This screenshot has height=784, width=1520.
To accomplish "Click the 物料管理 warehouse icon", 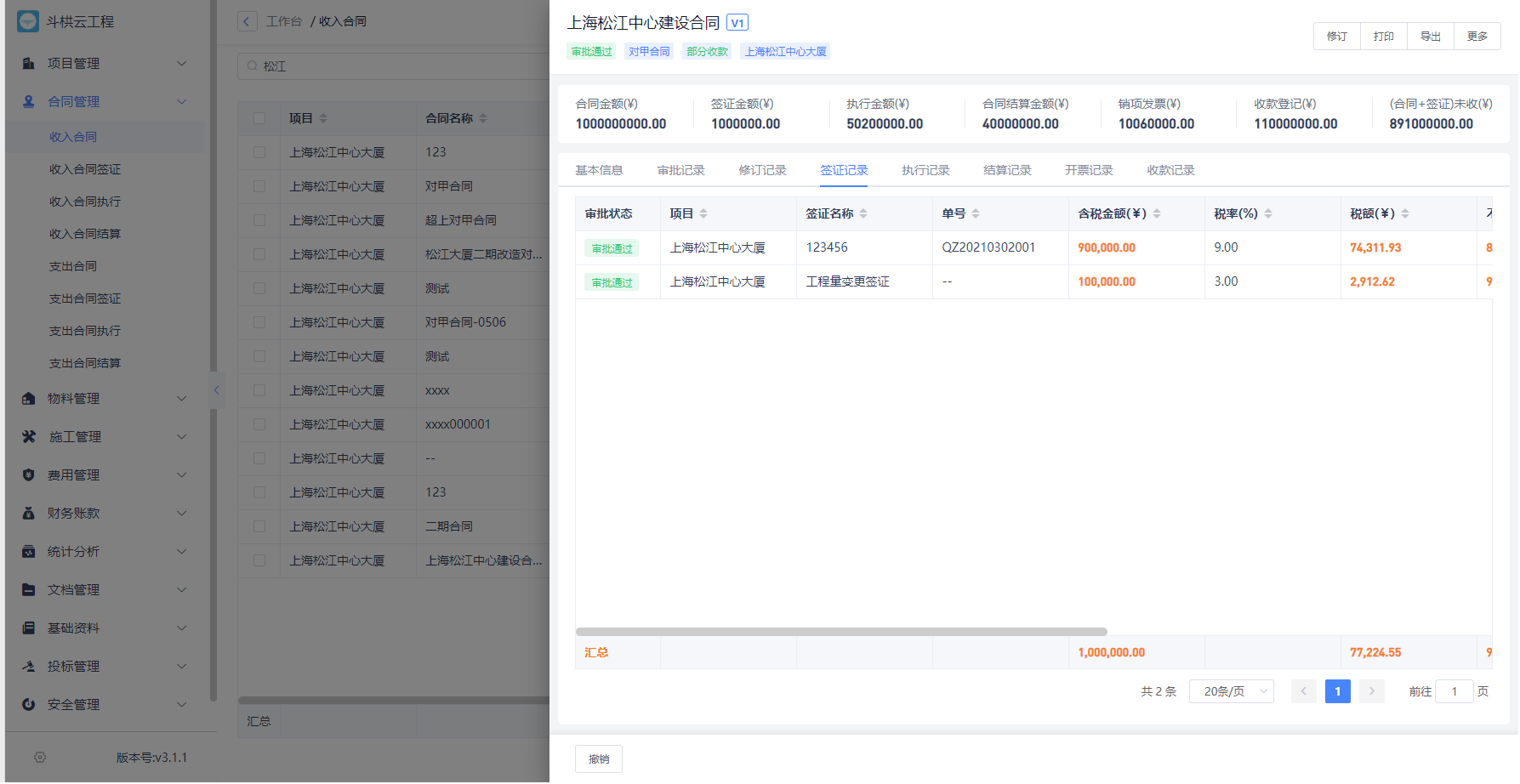I will tap(29, 399).
